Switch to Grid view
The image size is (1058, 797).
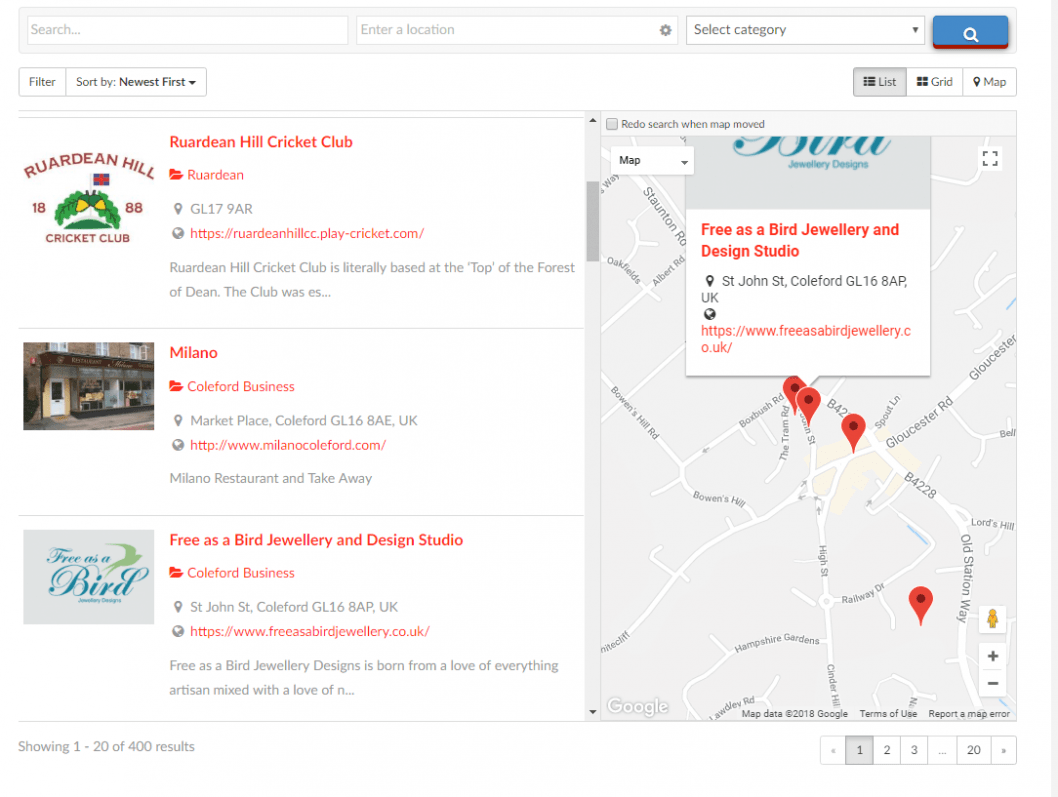point(935,82)
